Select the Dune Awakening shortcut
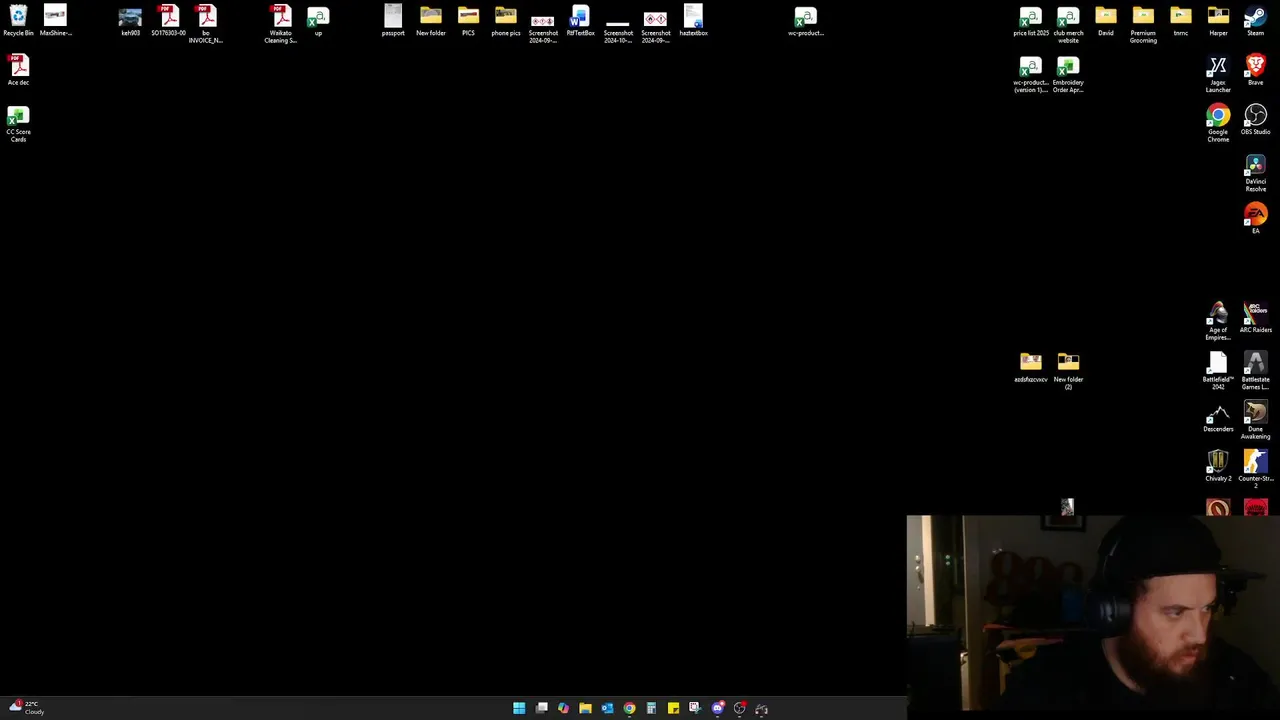The image size is (1280, 720). pyautogui.click(x=1256, y=421)
